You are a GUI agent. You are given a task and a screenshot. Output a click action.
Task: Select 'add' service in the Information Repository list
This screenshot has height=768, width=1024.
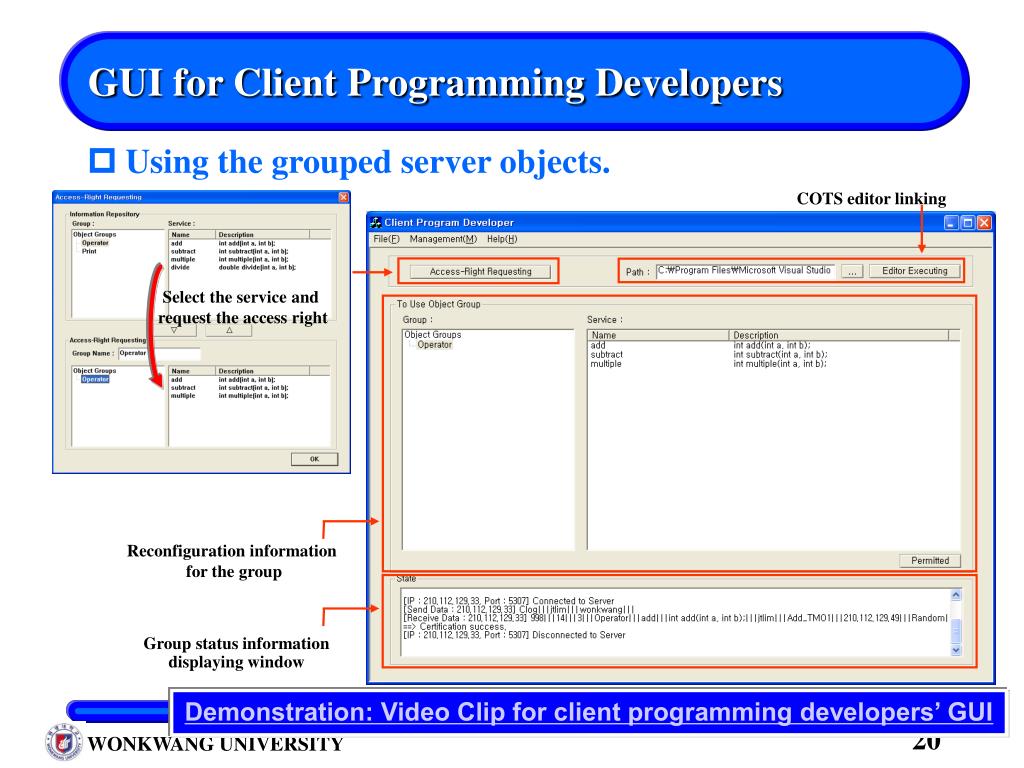[x=249, y=244]
